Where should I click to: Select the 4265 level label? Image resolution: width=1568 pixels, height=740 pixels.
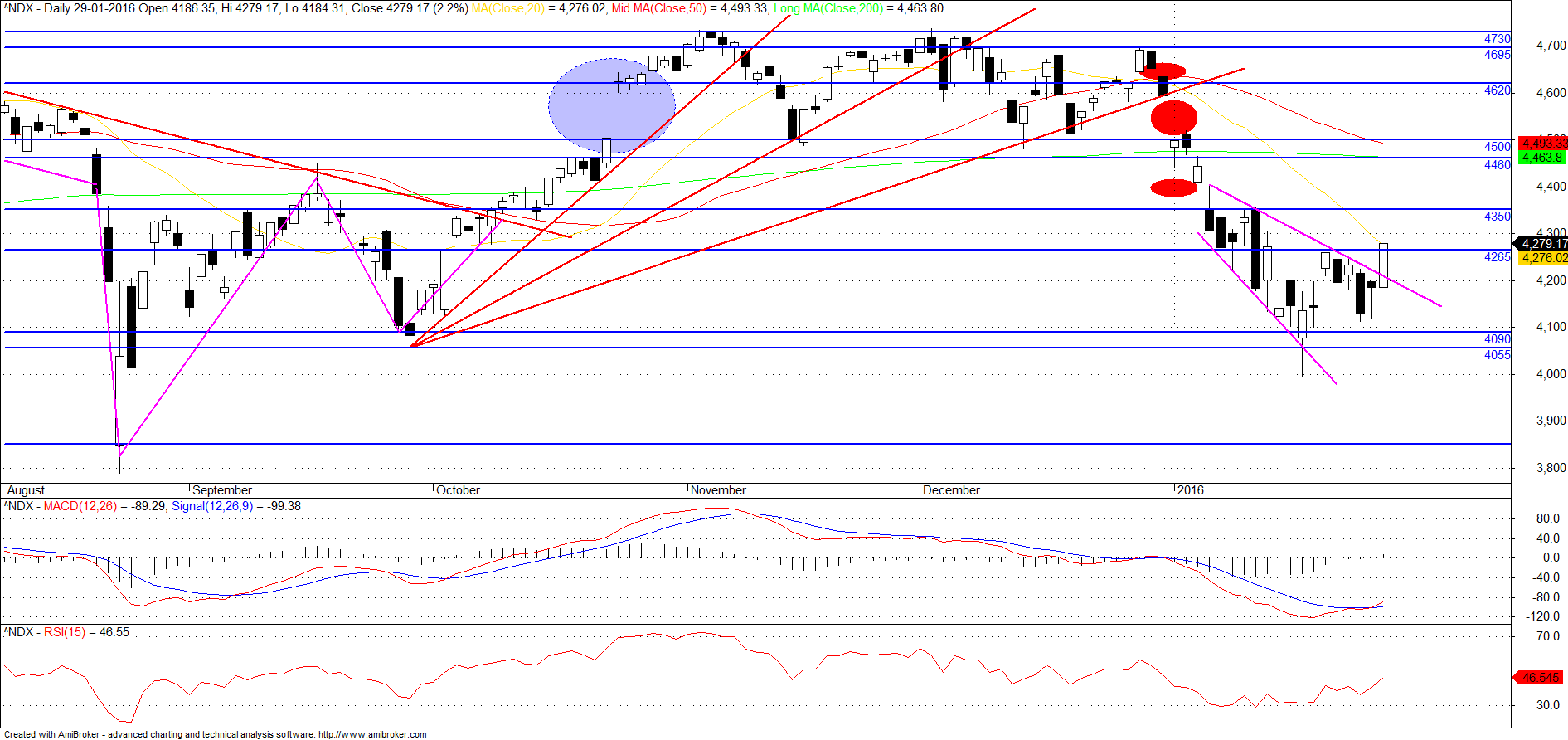[1497, 257]
